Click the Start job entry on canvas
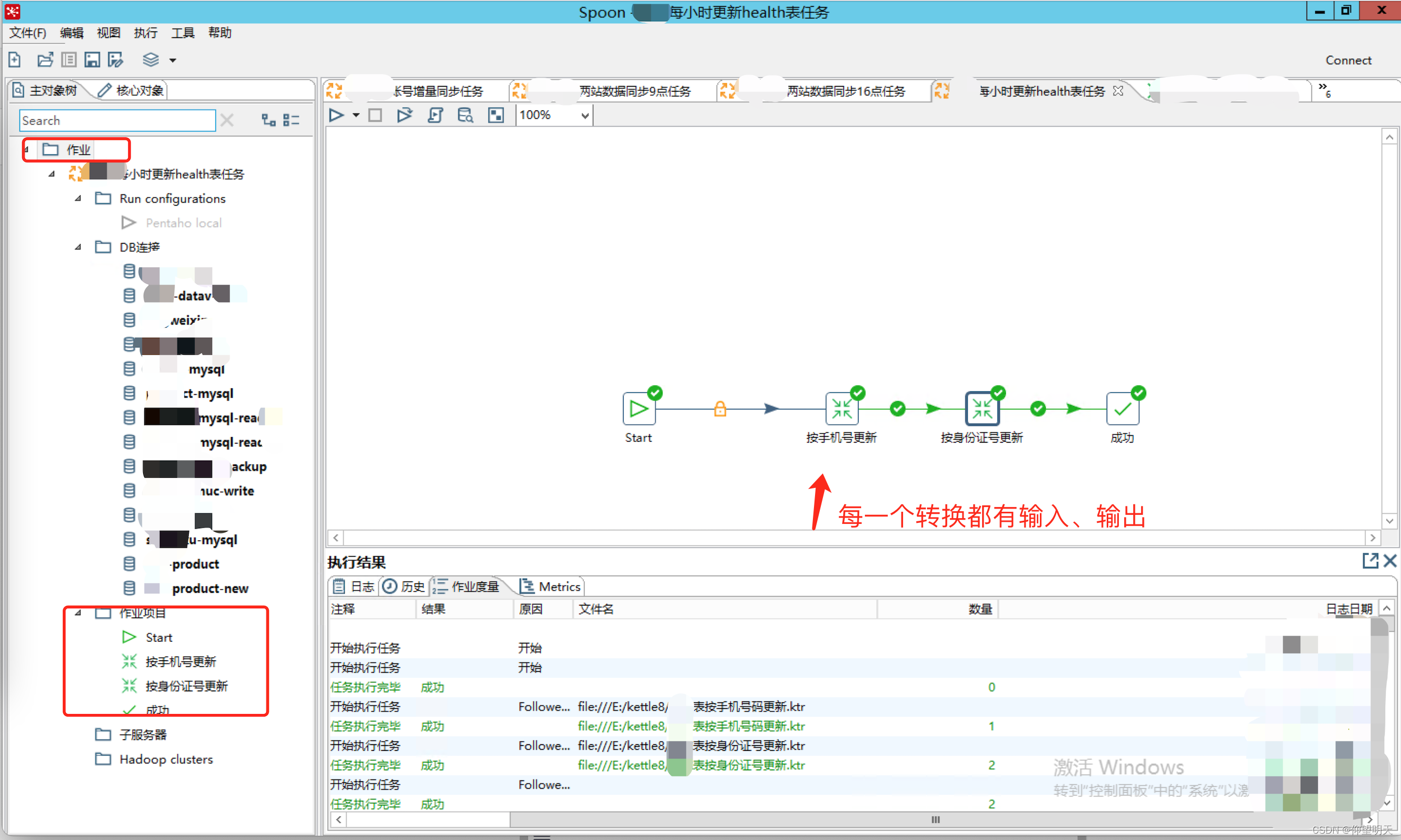1401x840 pixels. tap(639, 409)
